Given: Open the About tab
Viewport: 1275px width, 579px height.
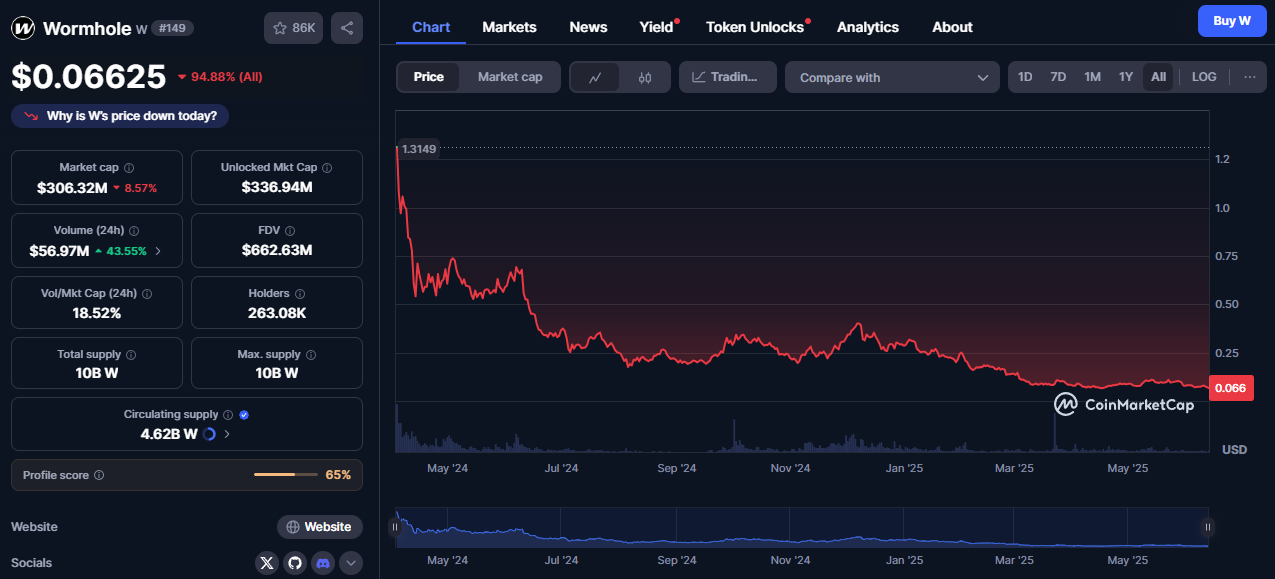Looking at the screenshot, I should click(952, 27).
